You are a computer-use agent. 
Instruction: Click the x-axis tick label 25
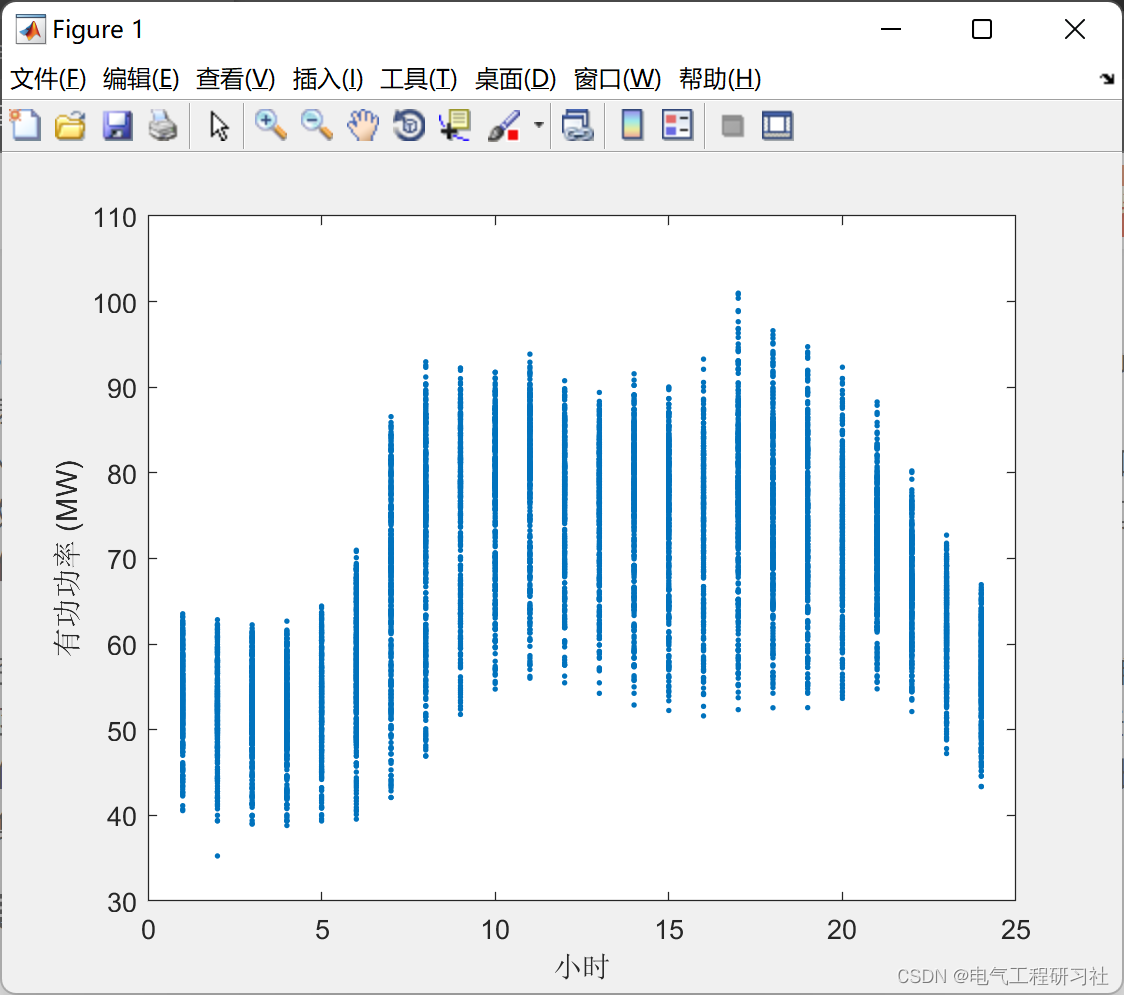click(x=1015, y=930)
